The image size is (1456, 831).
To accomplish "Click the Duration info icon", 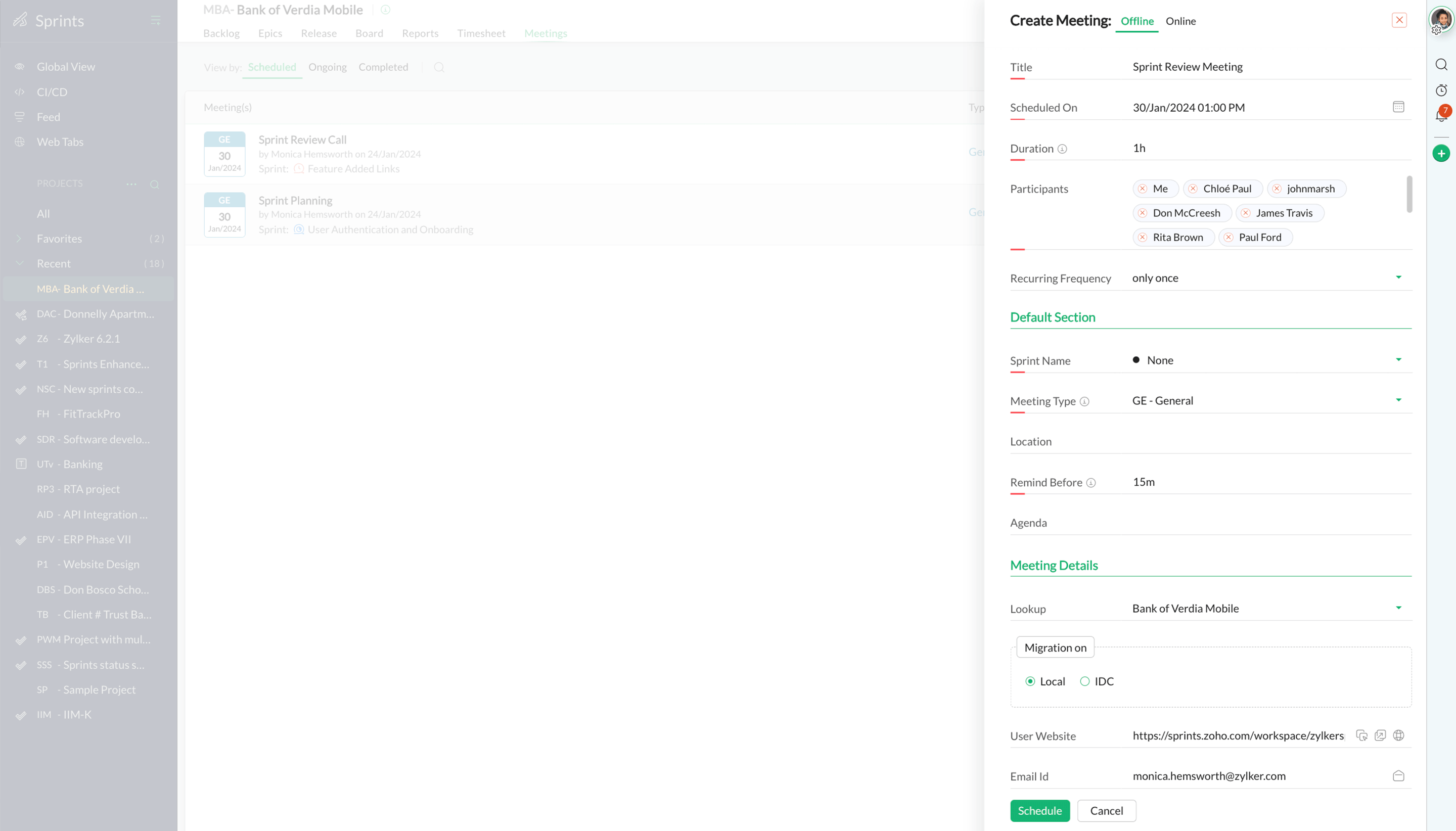I will tap(1062, 149).
